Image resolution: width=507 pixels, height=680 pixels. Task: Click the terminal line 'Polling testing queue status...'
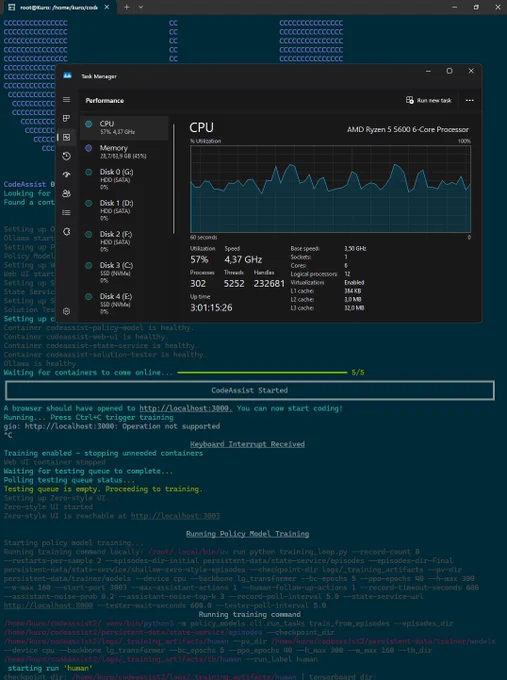69,480
